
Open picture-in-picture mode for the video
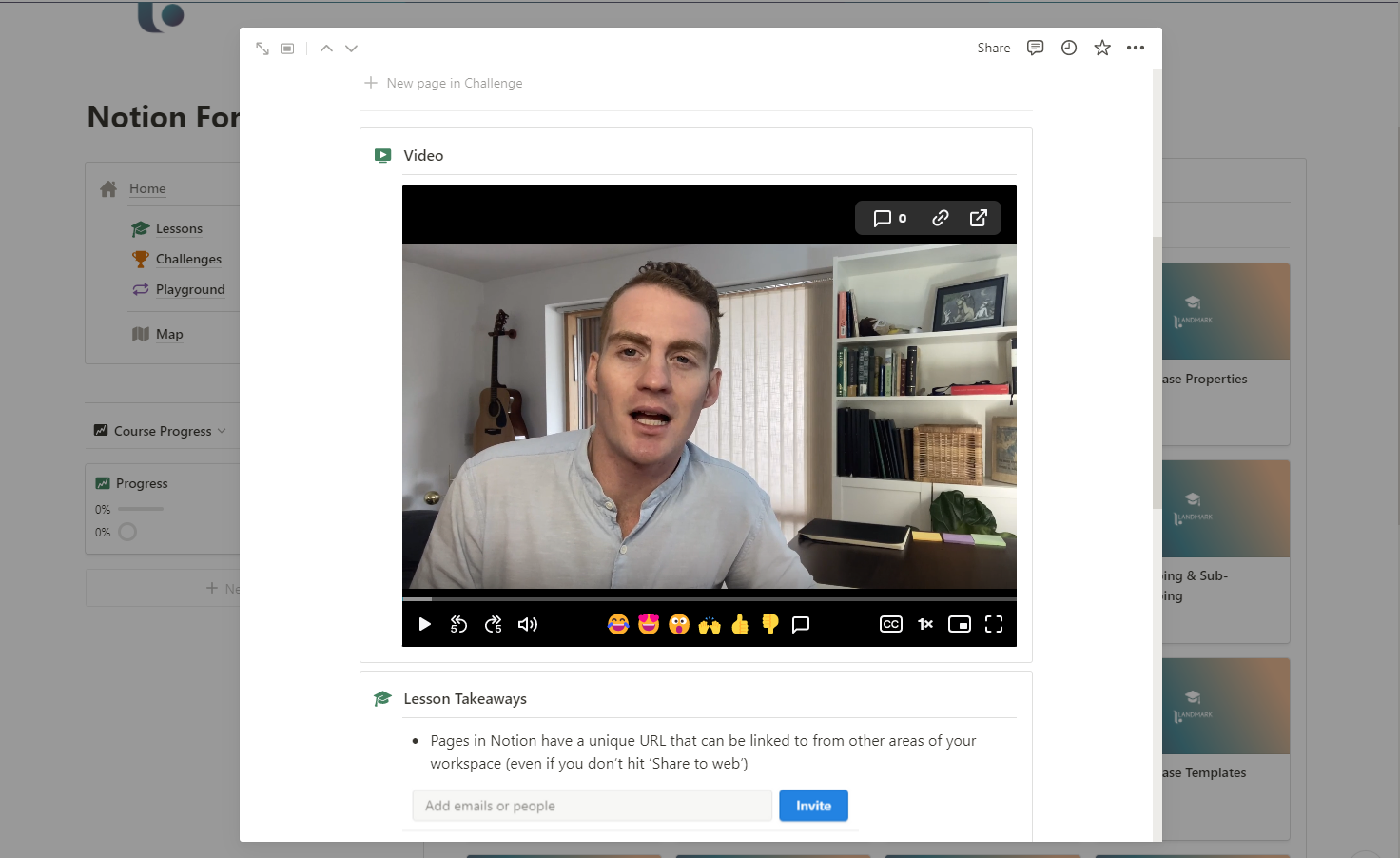tap(959, 624)
